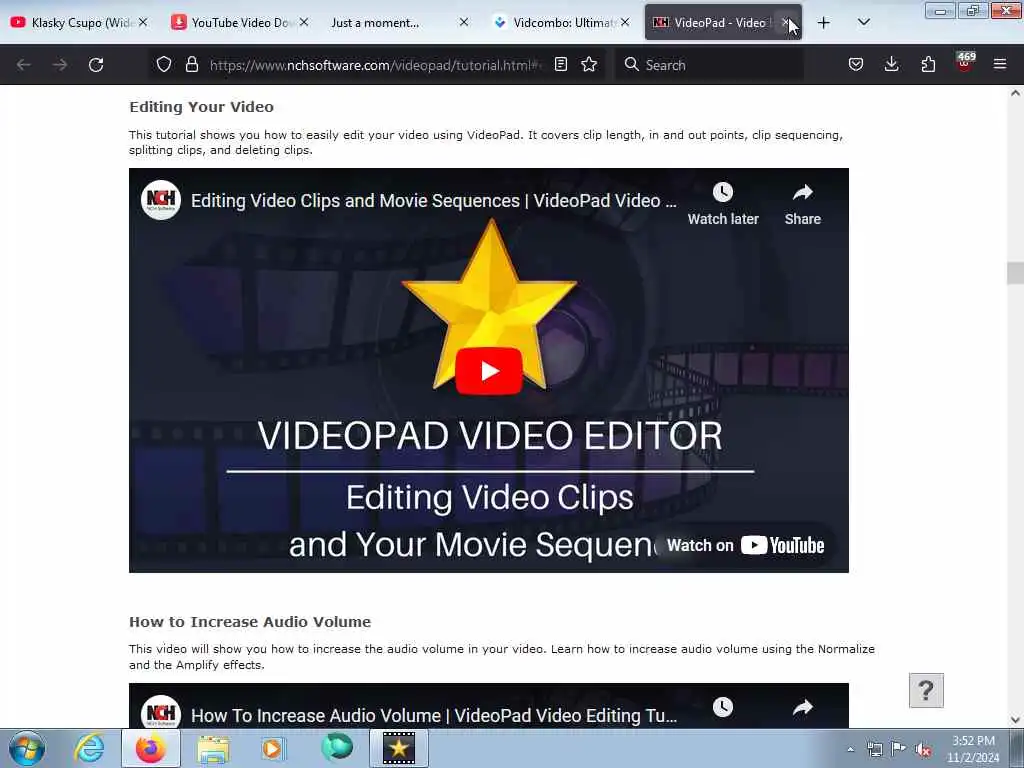
Task: Open a new tab with the plus button
Action: point(824,23)
